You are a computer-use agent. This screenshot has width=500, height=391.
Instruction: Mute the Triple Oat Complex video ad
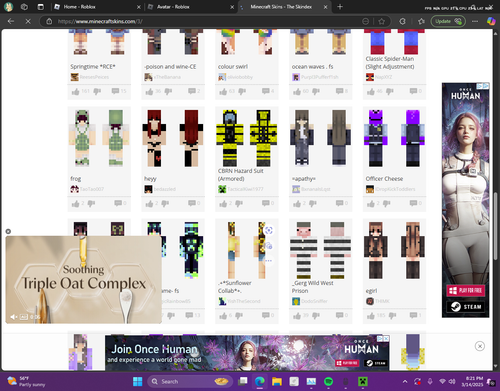pos(13,317)
